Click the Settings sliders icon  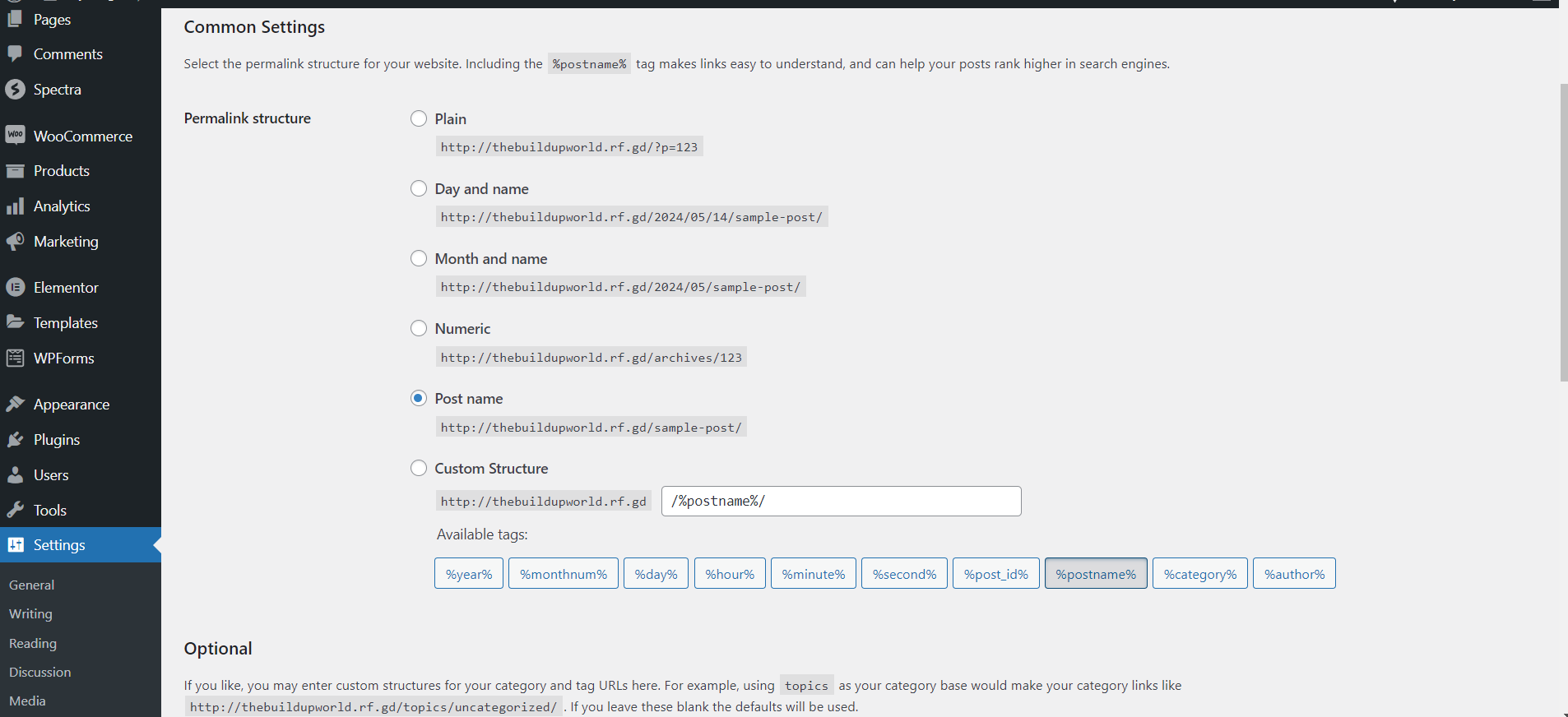click(x=15, y=545)
